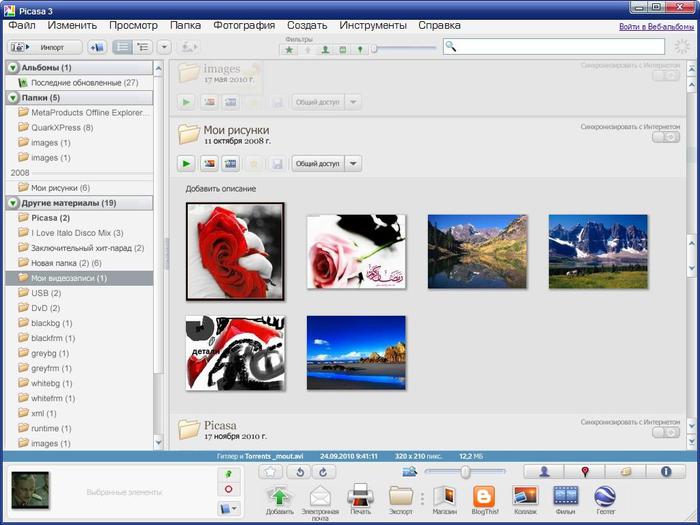Open the Изменить menu
Screen dimensions: 700x525
tap(72, 25)
